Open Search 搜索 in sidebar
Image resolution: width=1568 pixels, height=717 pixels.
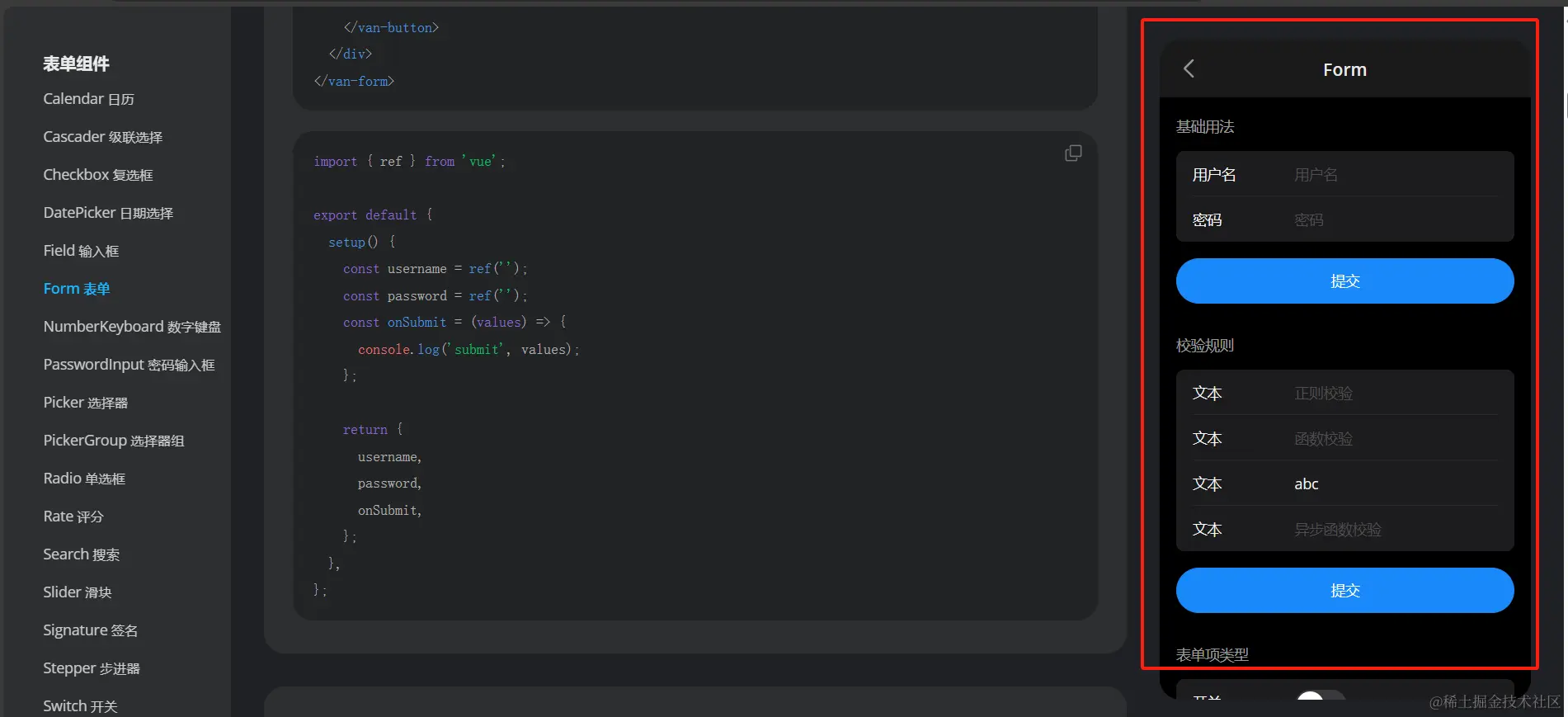[82, 554]
